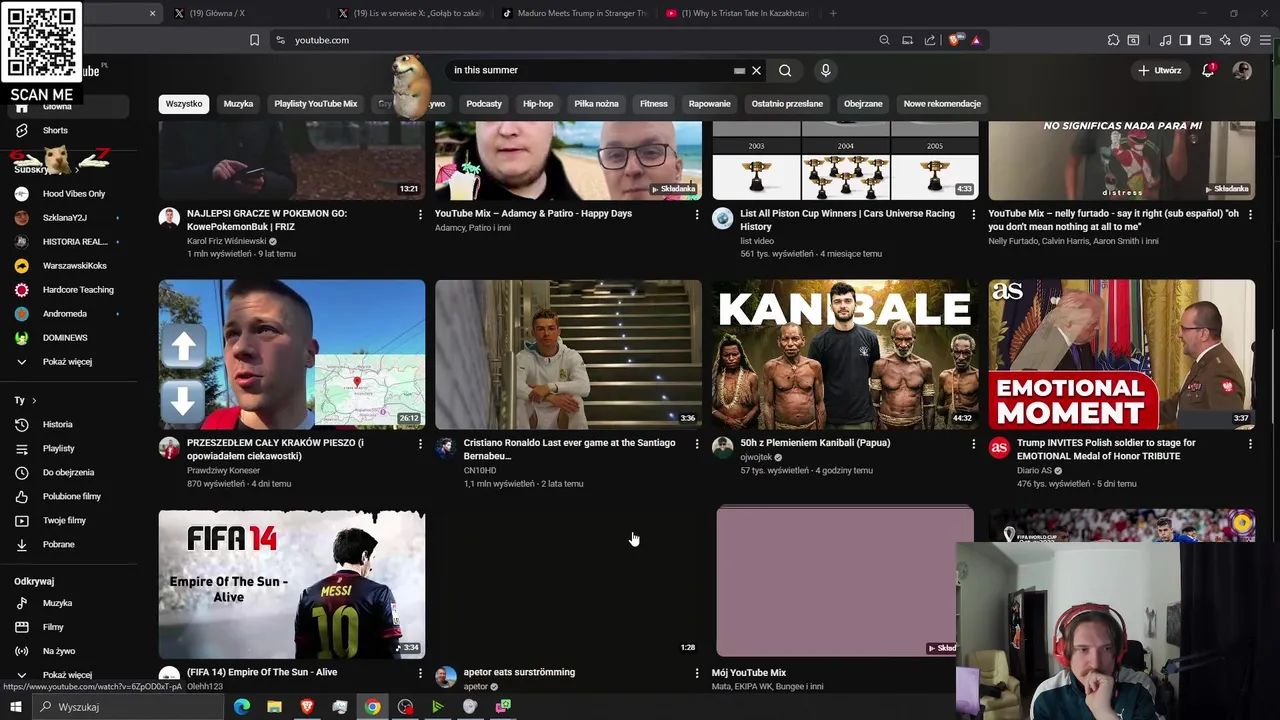Open Brave Leo AI sparkle icon
Screen dimensions: 1280x720
(1225, 40)
